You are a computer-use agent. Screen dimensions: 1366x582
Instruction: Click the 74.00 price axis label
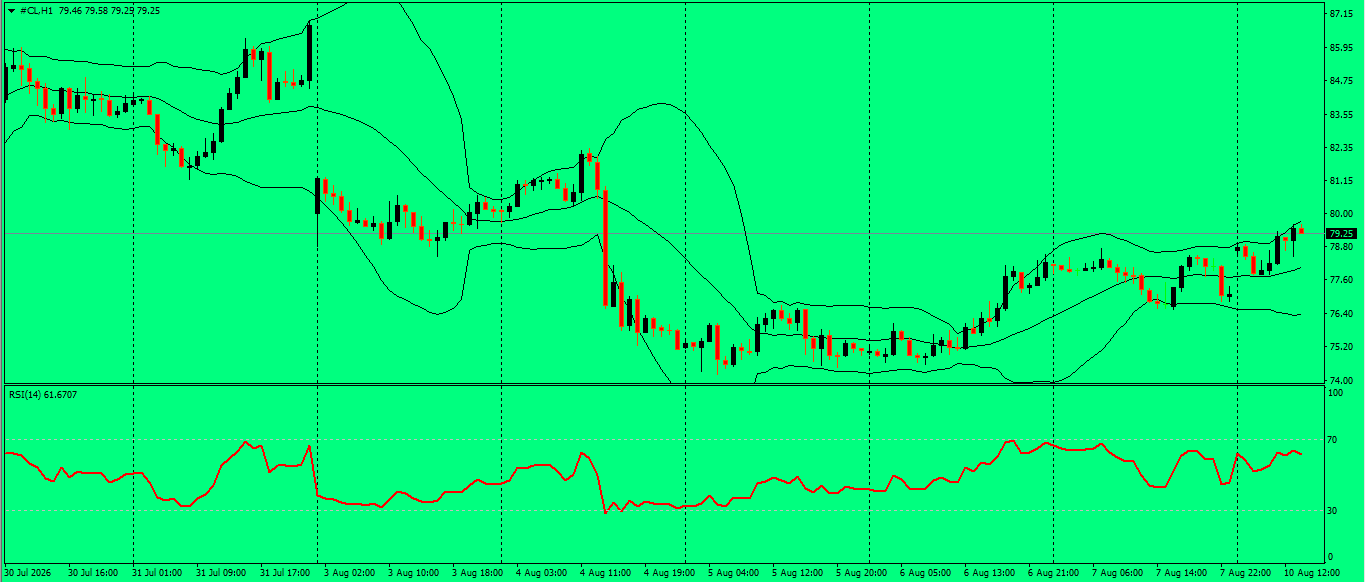[x=1341, y=380]
